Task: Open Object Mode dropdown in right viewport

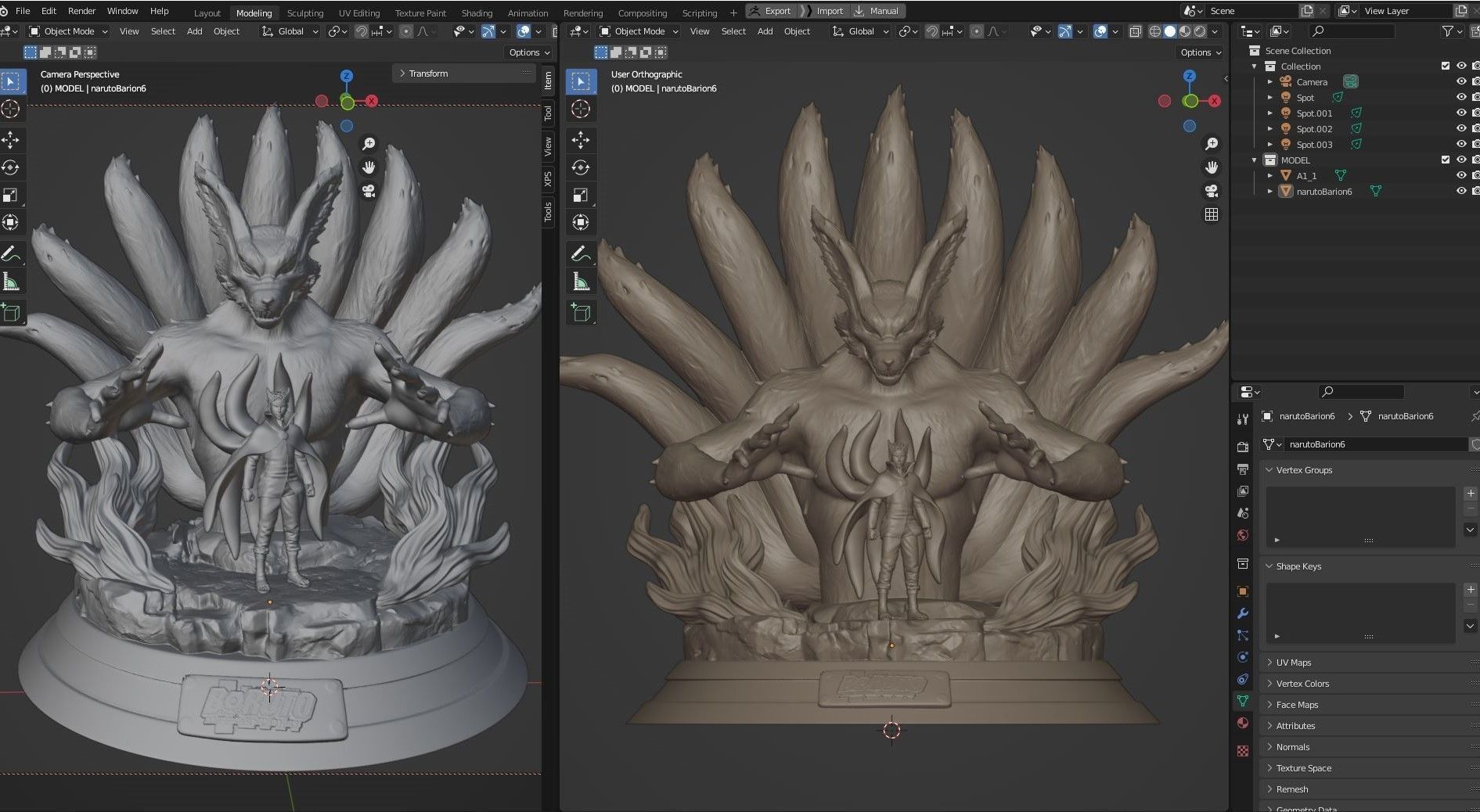Action: (x=638, y=31)
